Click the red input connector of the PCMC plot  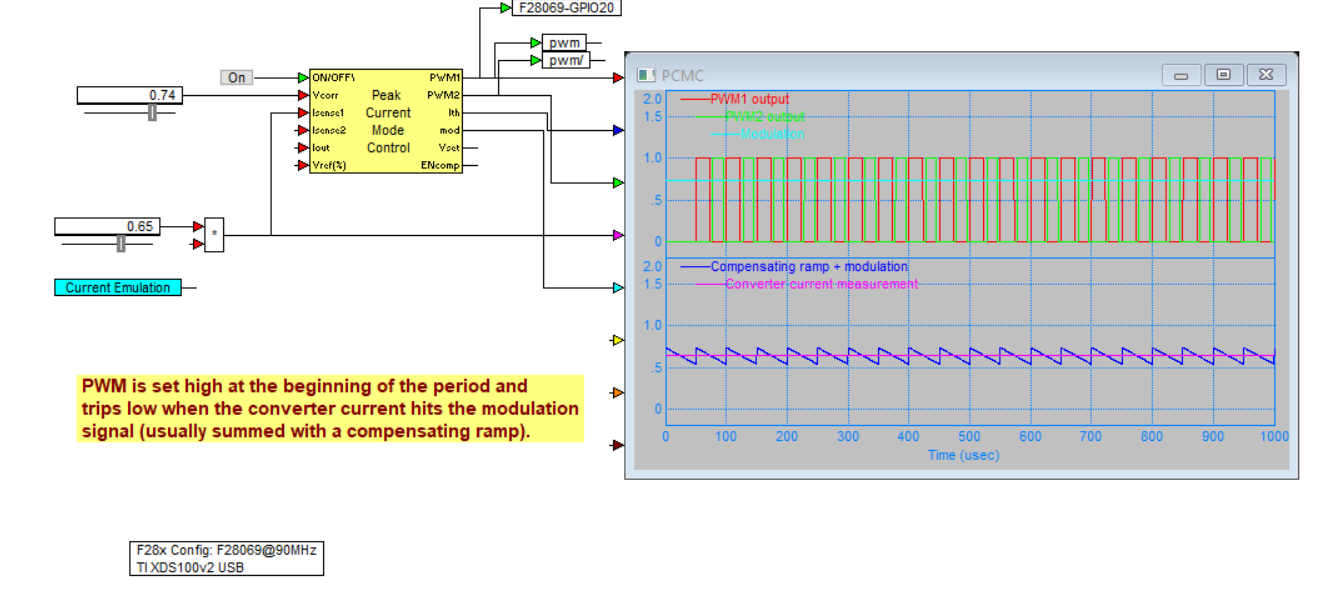click(618, 77)
